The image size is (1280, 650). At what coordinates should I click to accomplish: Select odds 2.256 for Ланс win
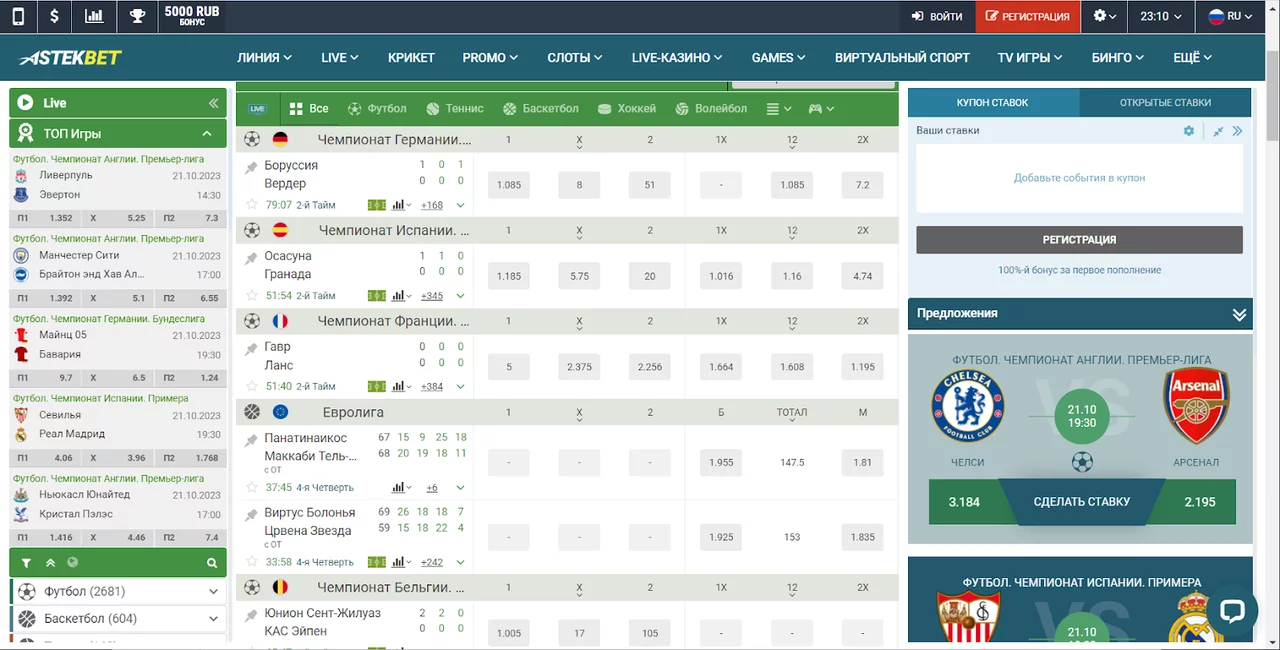coord(650,367)
